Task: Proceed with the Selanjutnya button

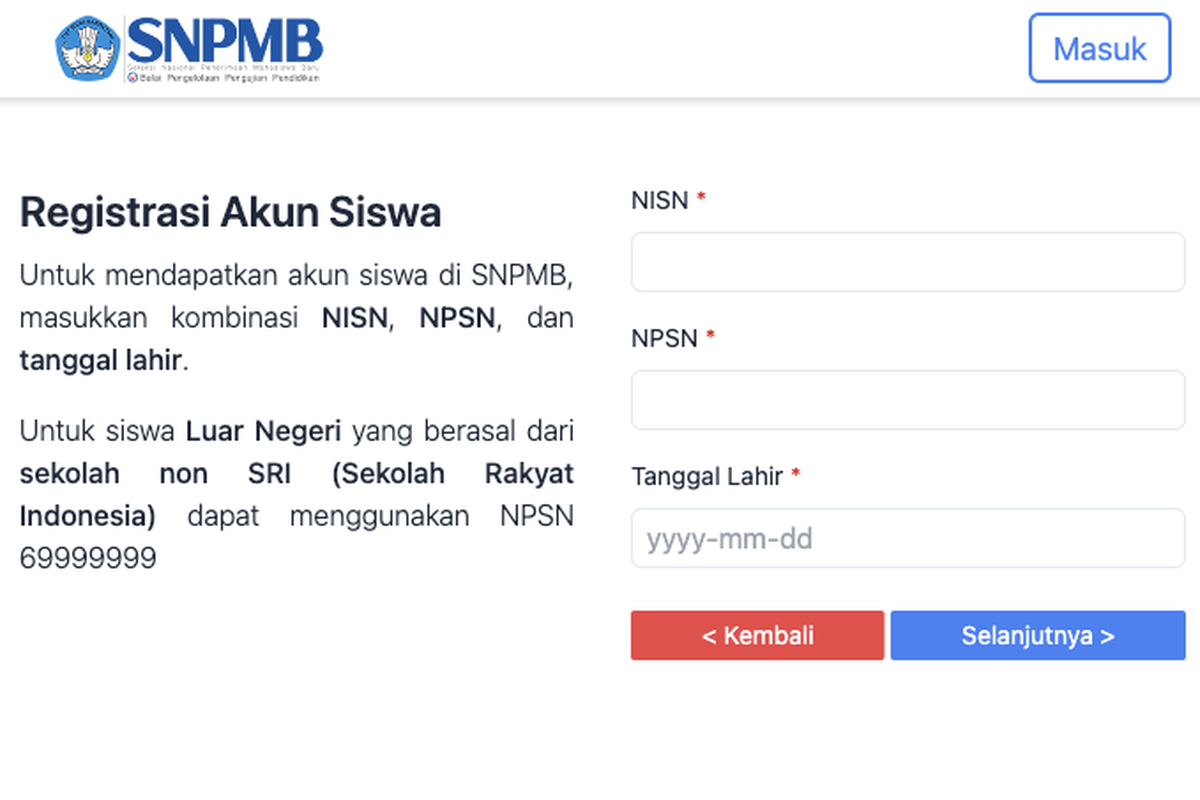Action: coord(1037,636)
